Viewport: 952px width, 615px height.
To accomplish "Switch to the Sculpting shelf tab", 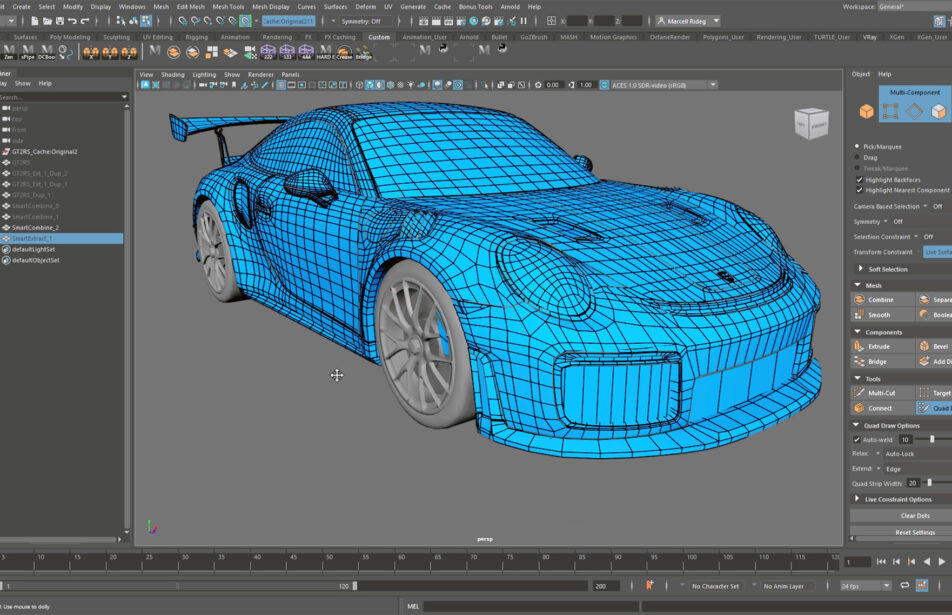I will pos(116,37).
